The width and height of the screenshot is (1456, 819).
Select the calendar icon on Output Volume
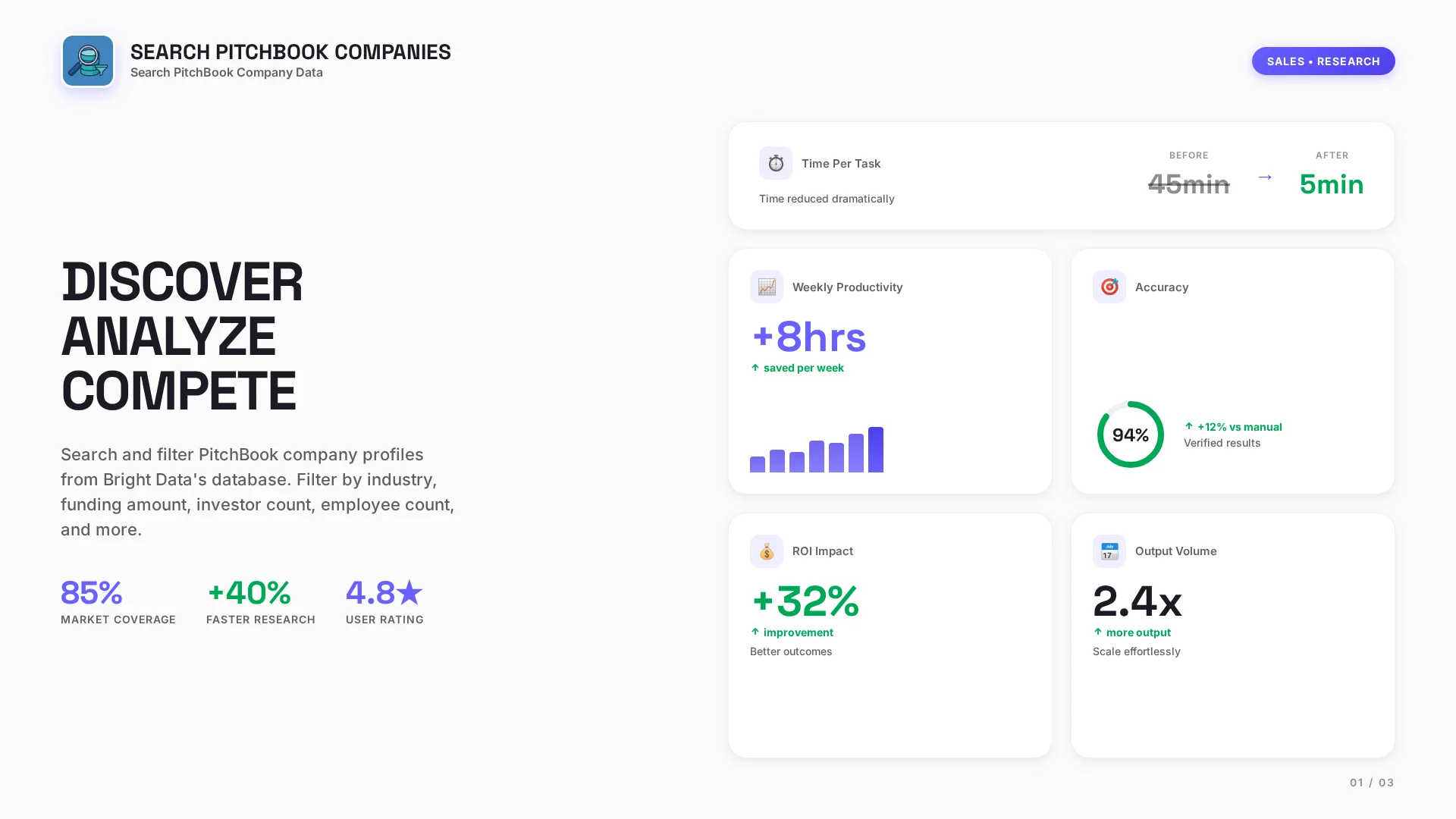(x=1109, y=551)
